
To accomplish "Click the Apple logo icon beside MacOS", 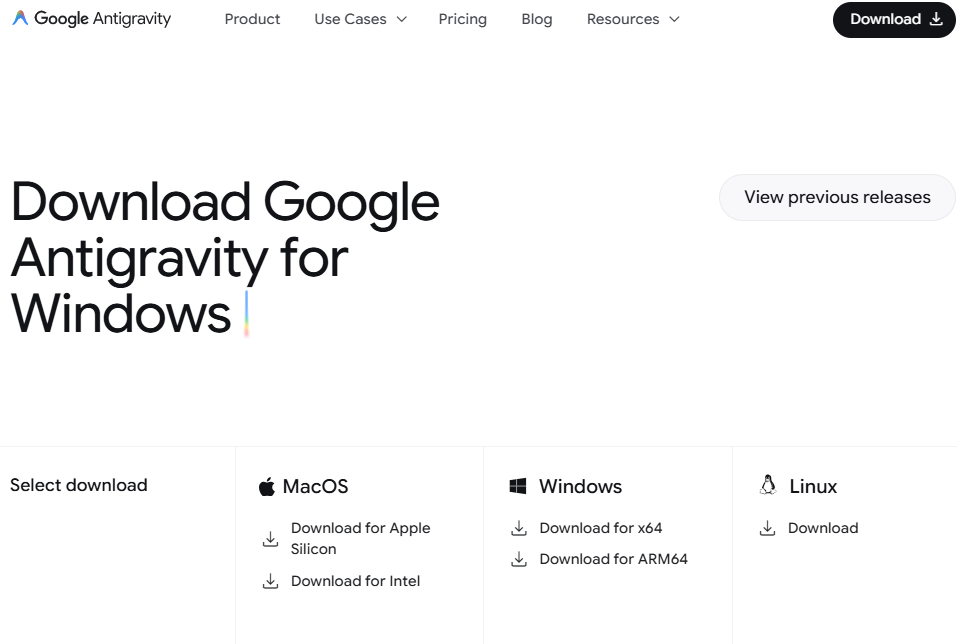I will (x=267, y=487).
